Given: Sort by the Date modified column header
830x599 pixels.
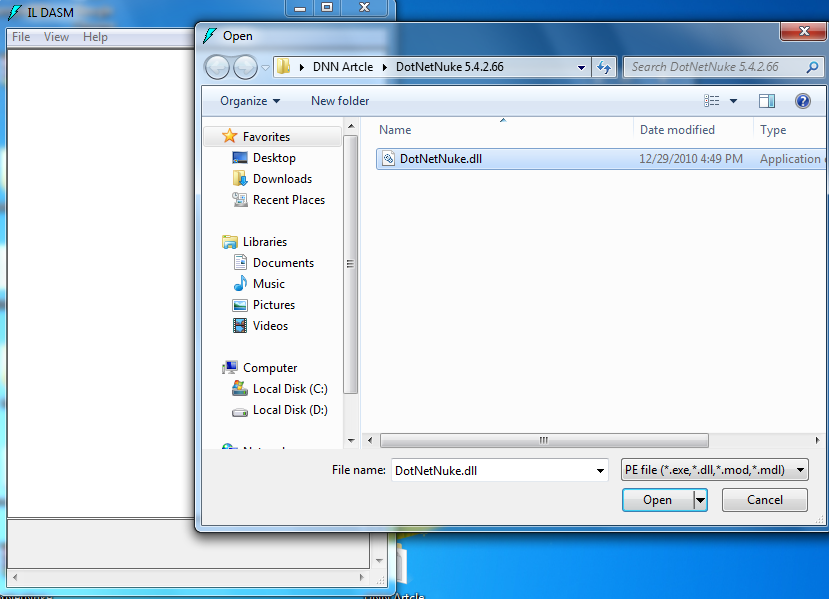Looking at the screenshot, I should [677, 130].
